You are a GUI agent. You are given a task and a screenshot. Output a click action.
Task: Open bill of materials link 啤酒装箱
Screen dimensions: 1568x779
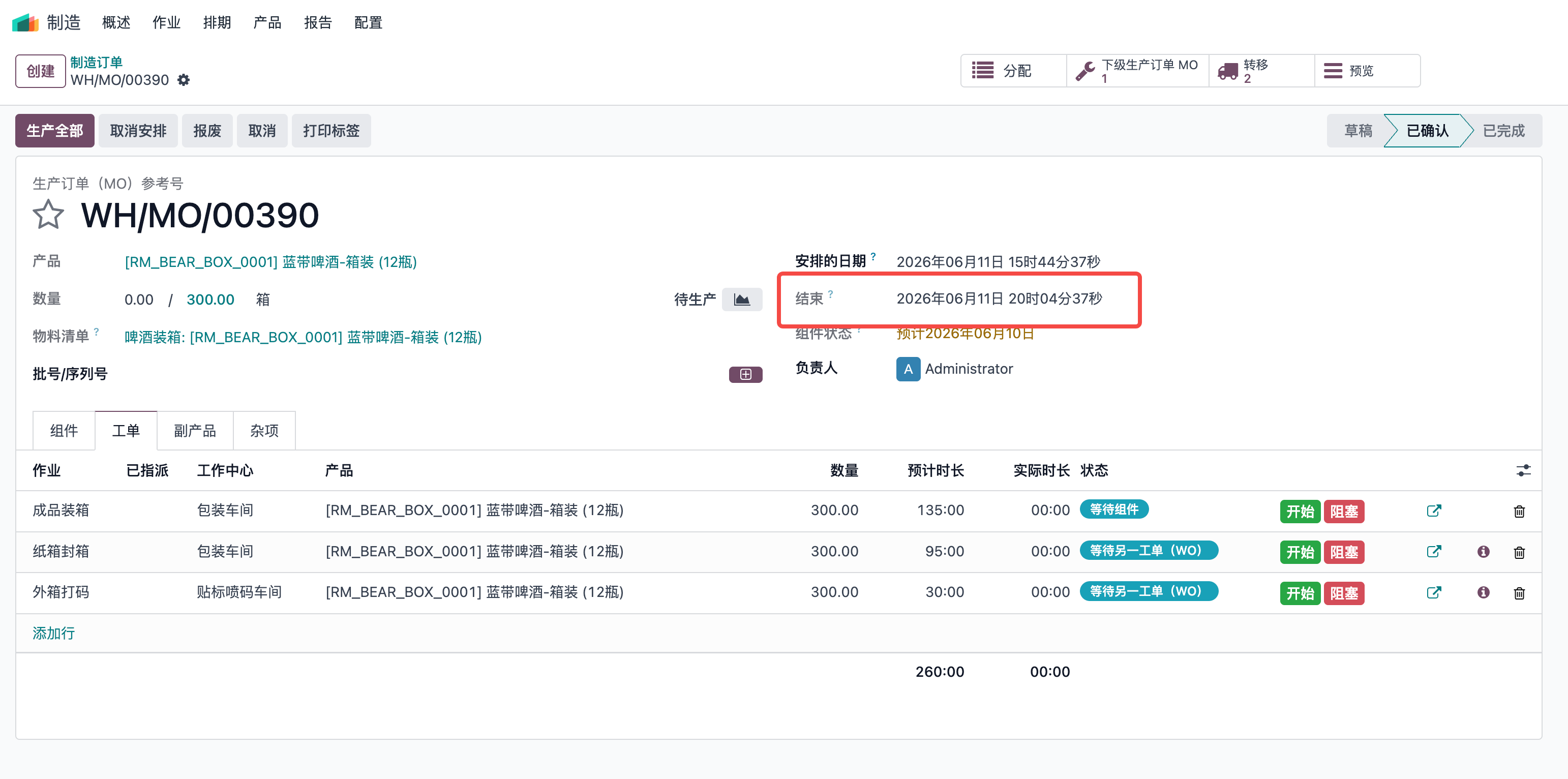pyautogui.click(x=303, y=337)
